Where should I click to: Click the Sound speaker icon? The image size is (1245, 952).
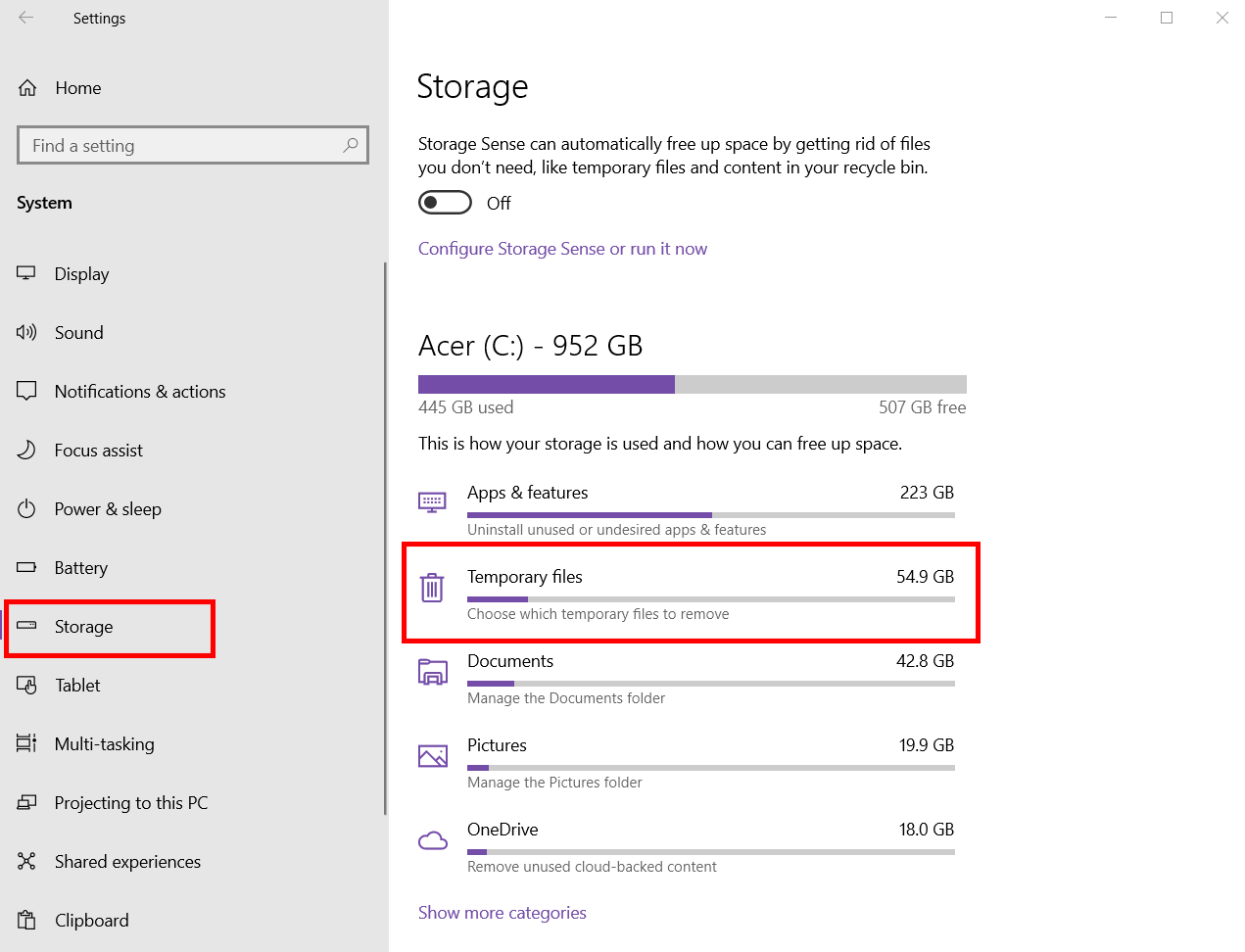coord(26,332)
